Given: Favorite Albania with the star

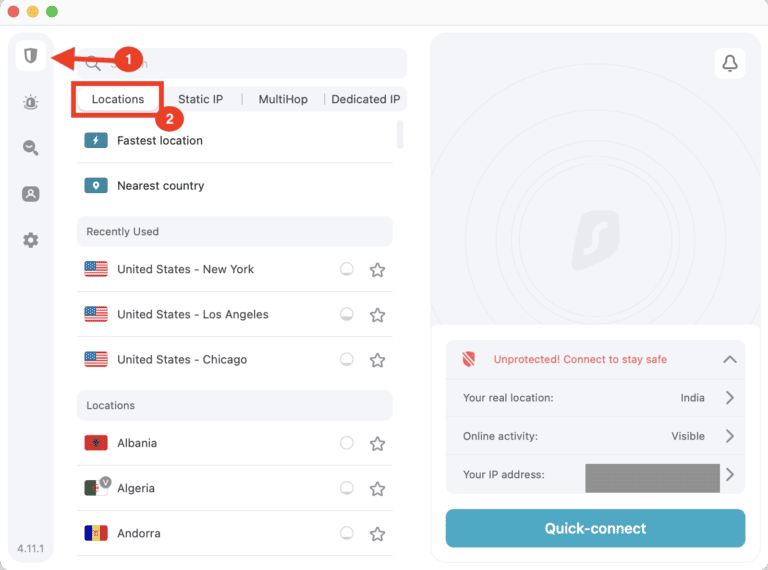Looking at the screenshot, I should coord(377,444).
